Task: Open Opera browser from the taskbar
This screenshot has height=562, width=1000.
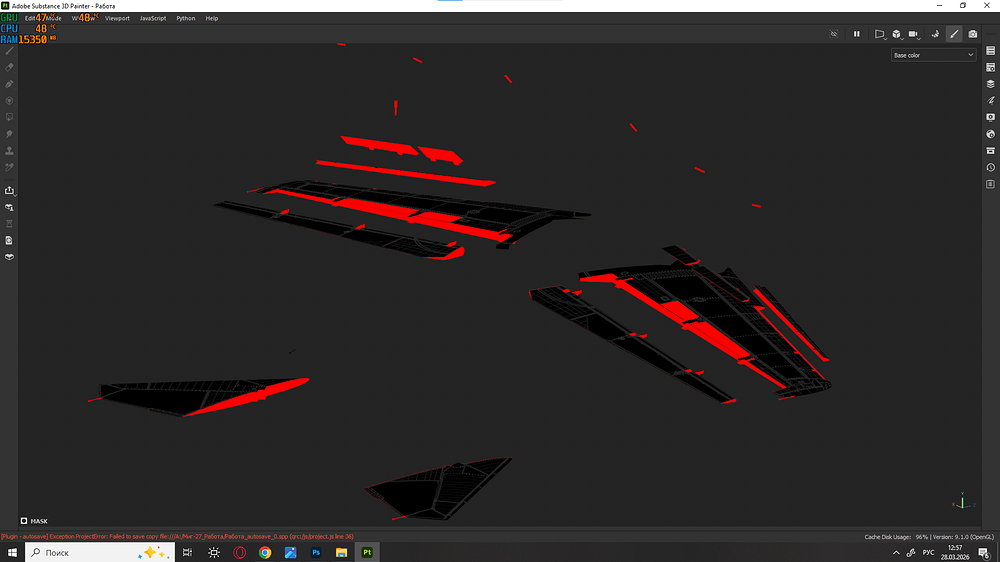Action: point(240,552)
